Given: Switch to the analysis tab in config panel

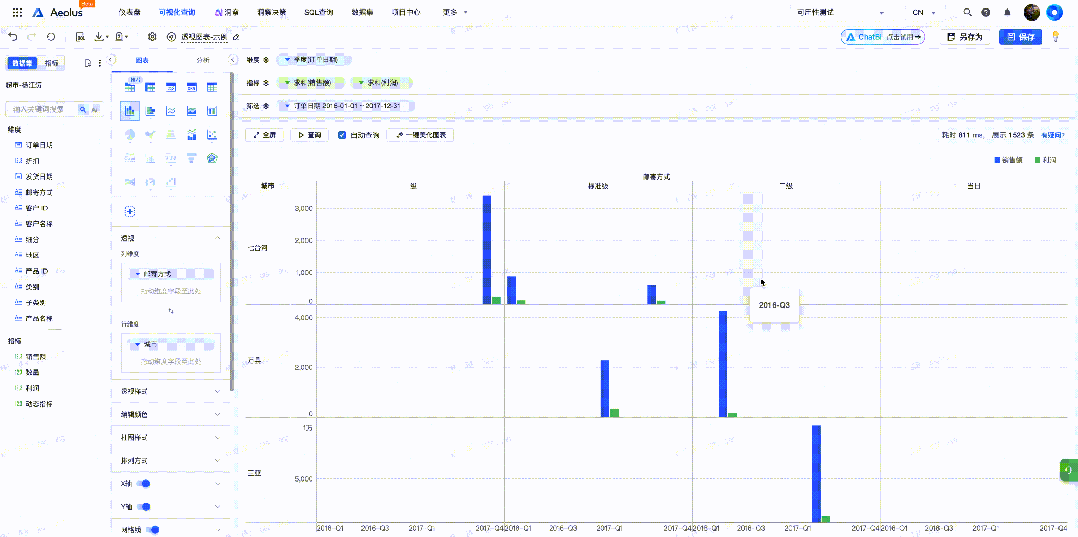Looking at the screenshot, I should click(203, 61).
